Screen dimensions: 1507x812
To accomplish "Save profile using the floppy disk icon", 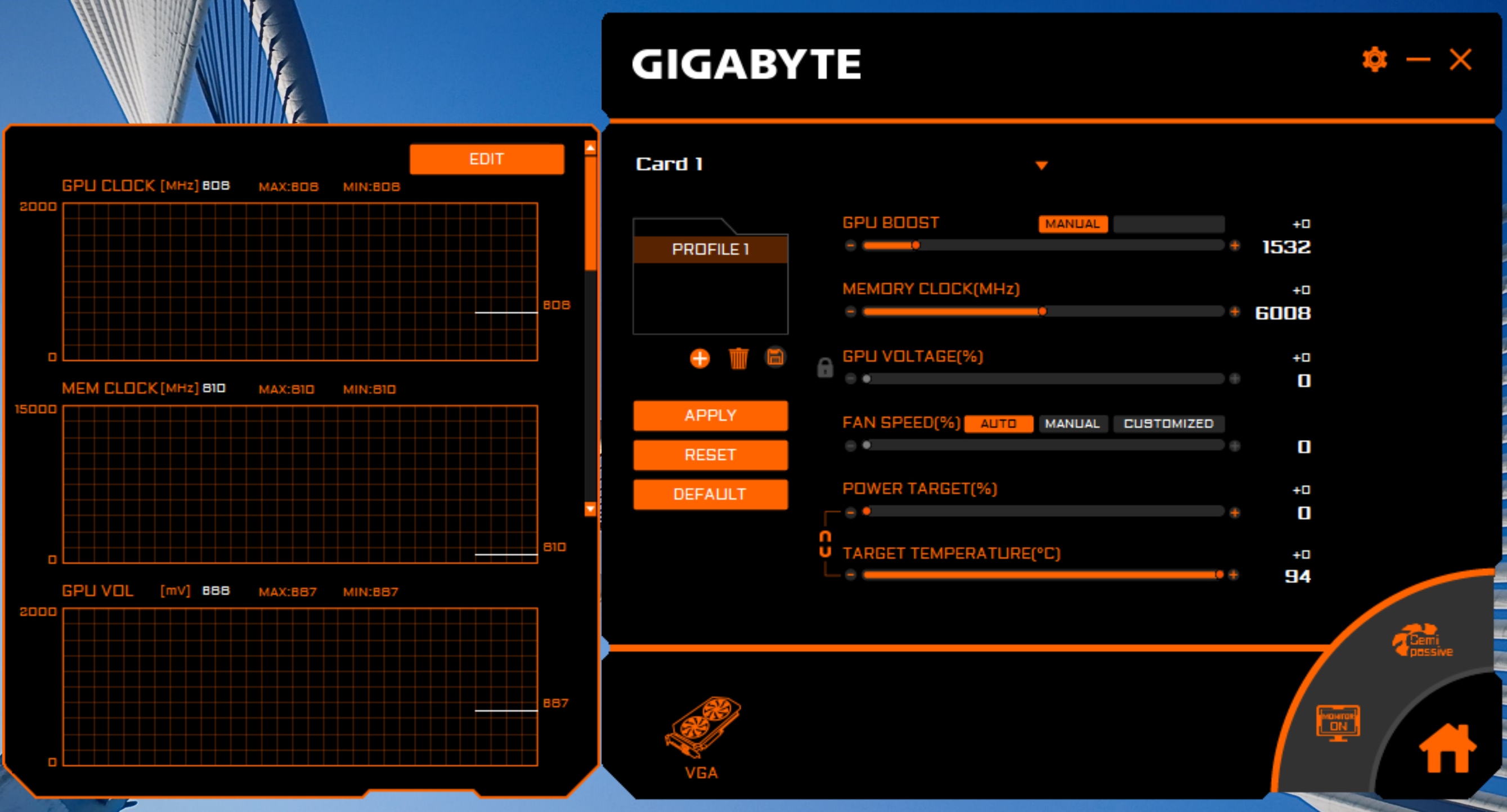I will coord(775,357).
